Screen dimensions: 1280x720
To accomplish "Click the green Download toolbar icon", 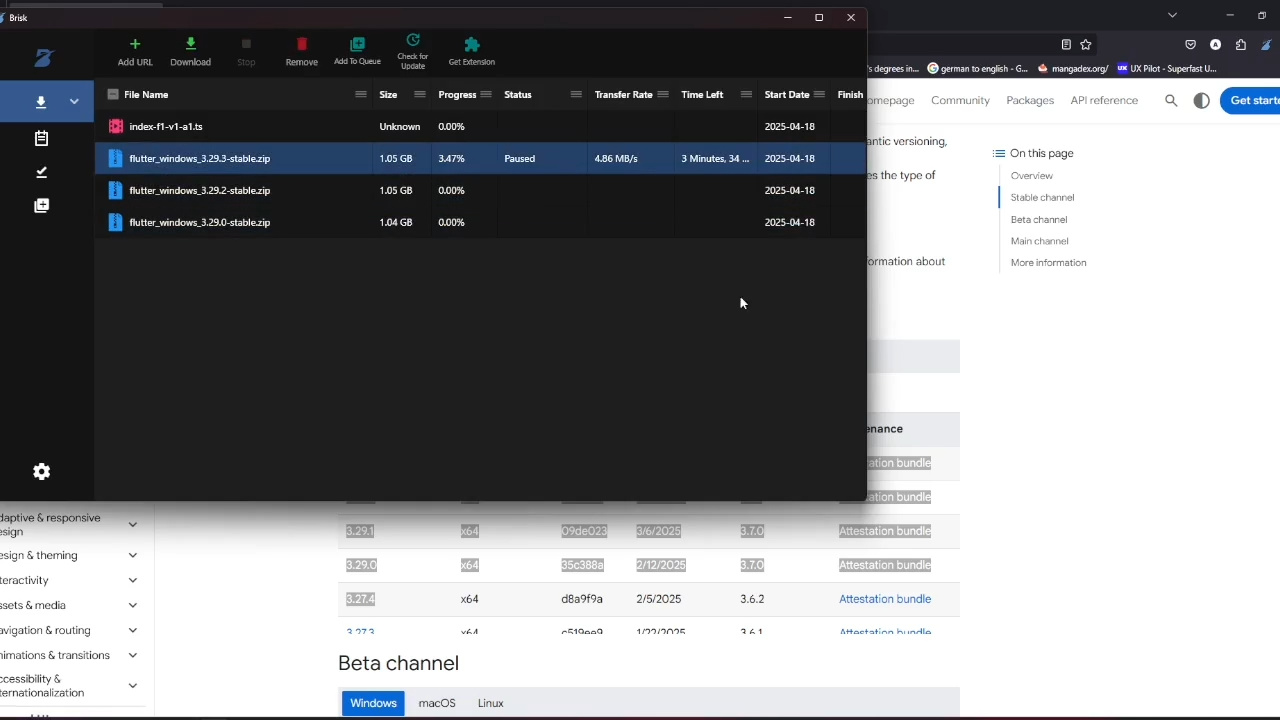I will 190,44.
